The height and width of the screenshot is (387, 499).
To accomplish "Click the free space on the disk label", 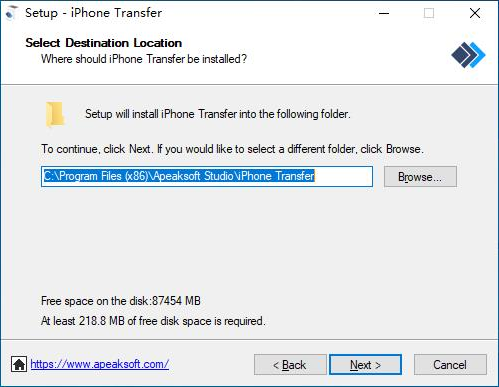I will (x=121, y=301).
